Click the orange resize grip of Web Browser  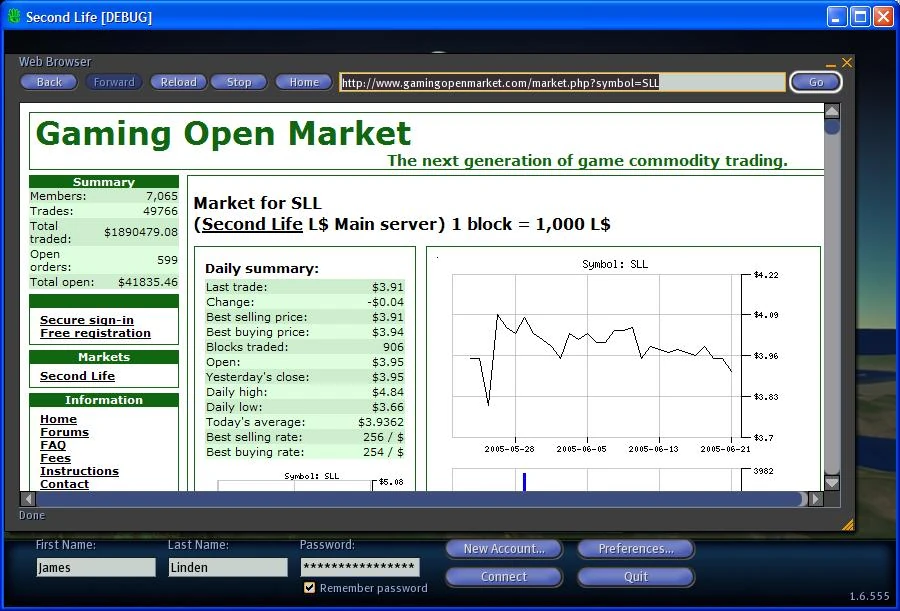[x=847, y=524]
